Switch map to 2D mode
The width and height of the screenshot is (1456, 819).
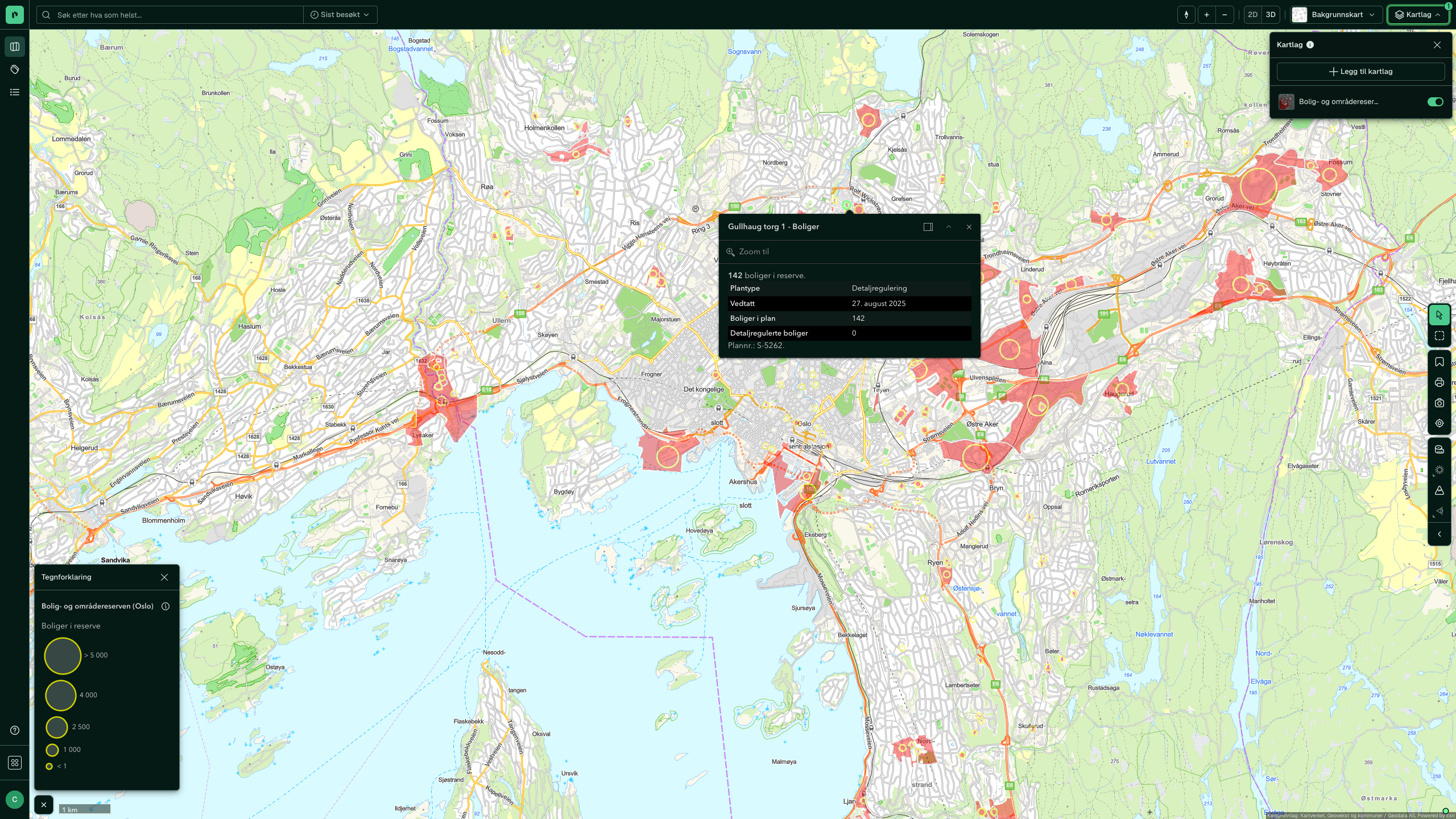click(x=1252, y=15)
